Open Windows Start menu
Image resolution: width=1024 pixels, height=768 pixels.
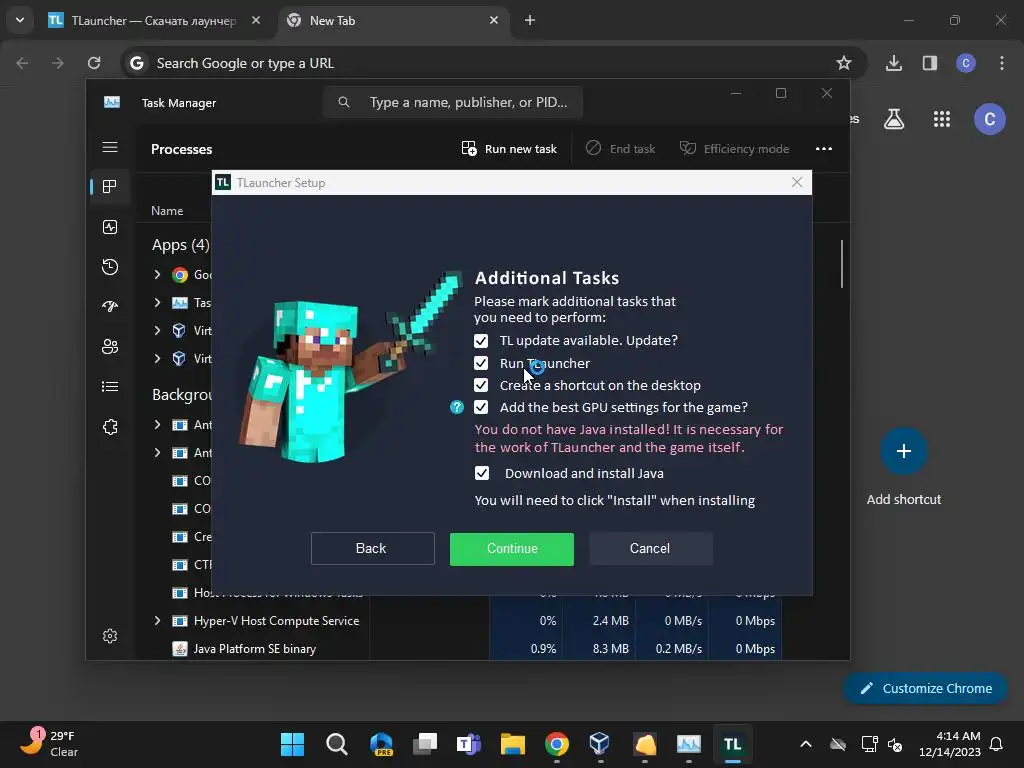[x=292, y=744]
